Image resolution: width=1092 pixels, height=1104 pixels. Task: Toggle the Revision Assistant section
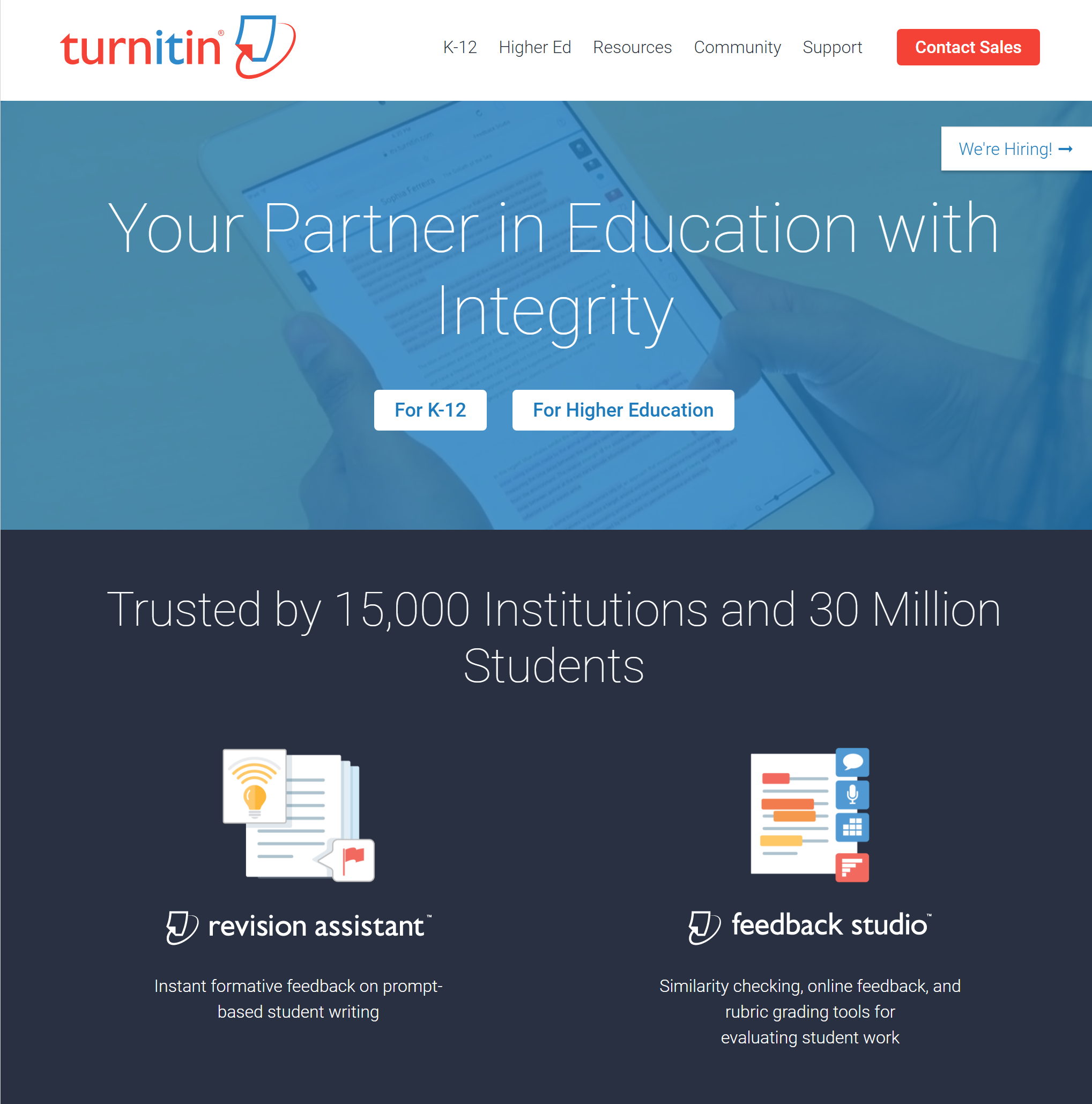click(296, 920)
